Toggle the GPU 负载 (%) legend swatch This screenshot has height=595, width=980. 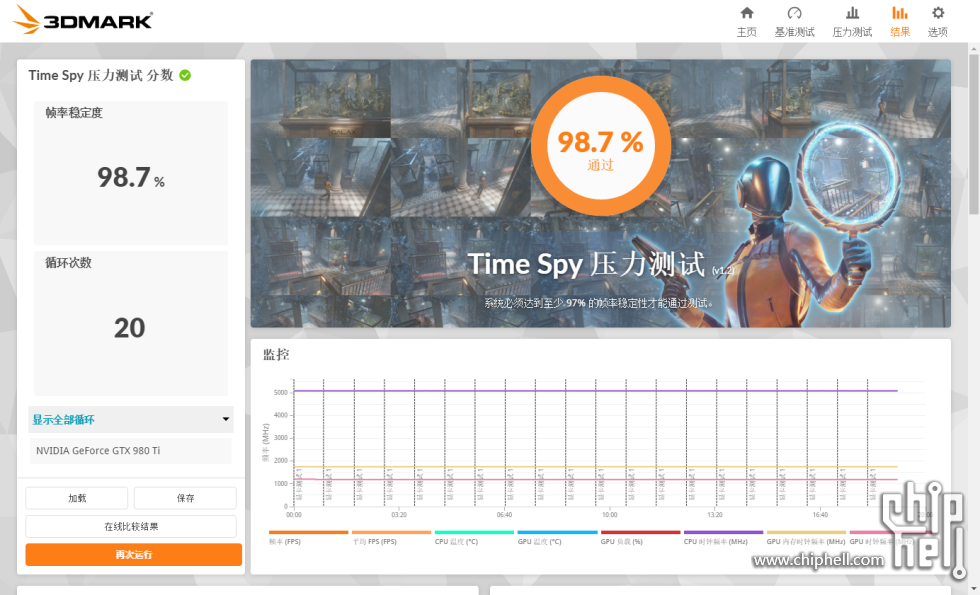640,532
